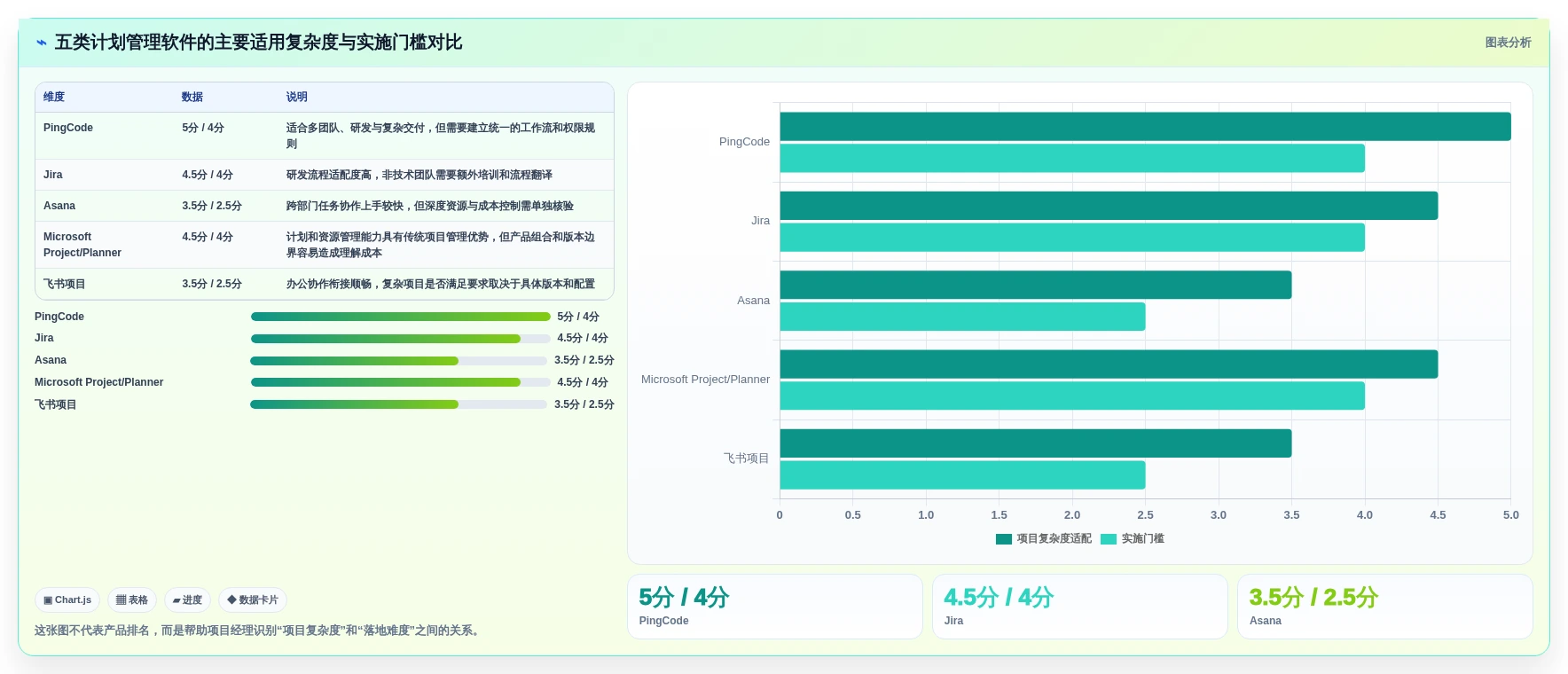Select the PingCode row name in the table
The width and height of the screenshot is (1568, 674).
tap(68, 128)
